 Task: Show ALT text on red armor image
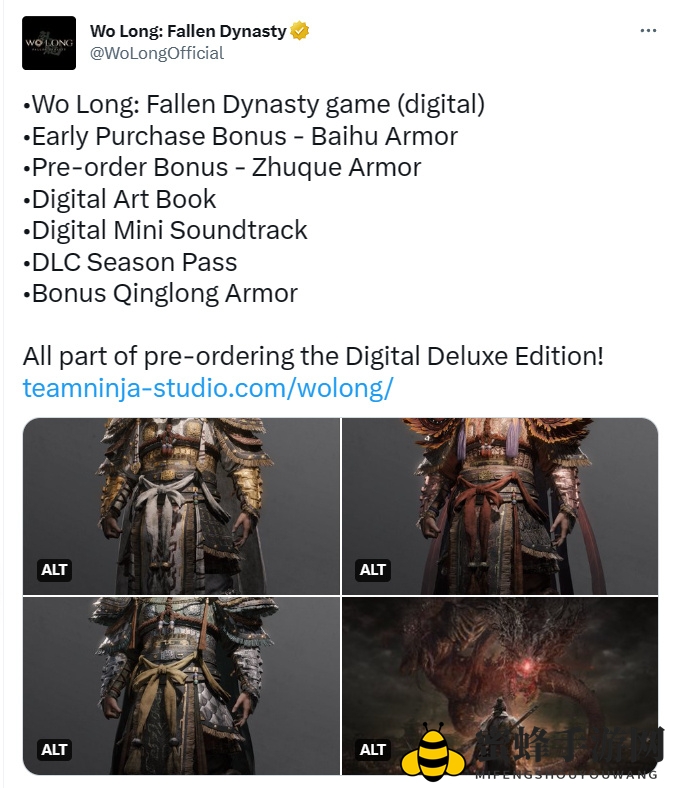(372, 570)
